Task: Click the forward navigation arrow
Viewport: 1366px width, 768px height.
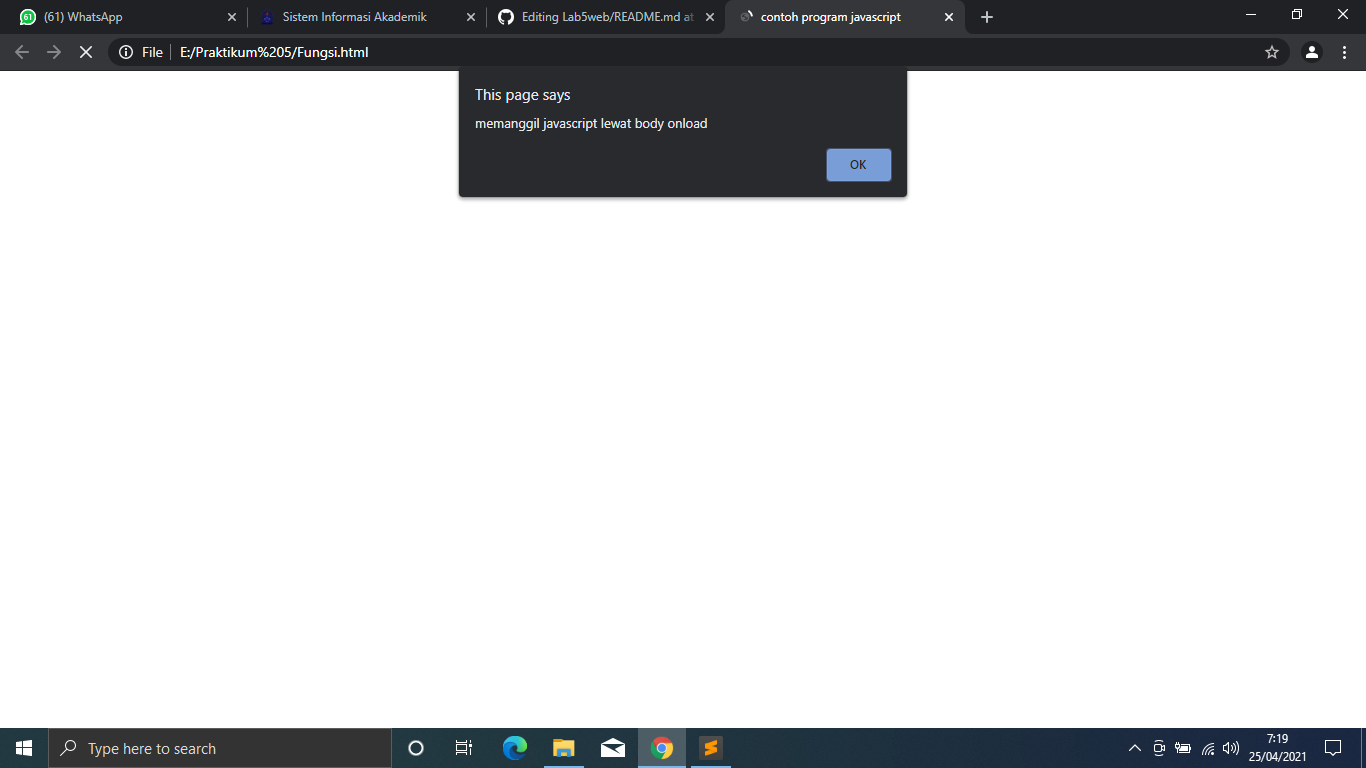Action: (x=53, y=51)
